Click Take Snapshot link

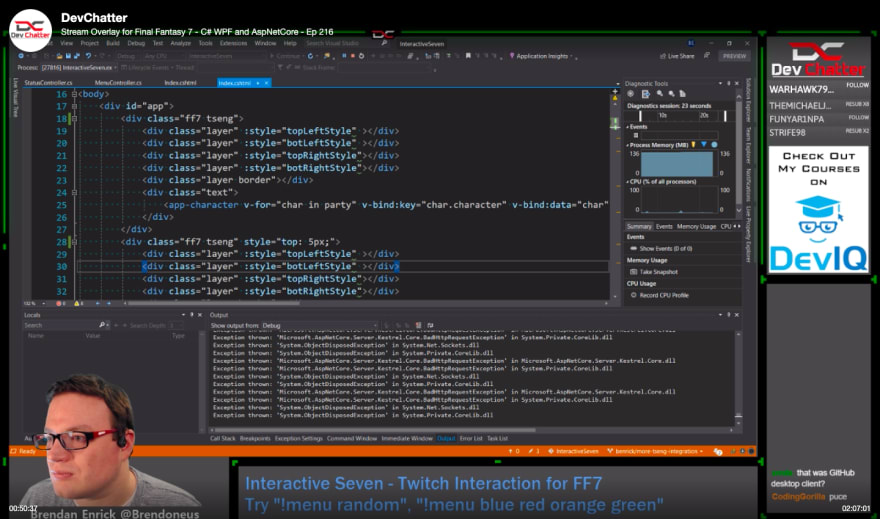[654, 272]
